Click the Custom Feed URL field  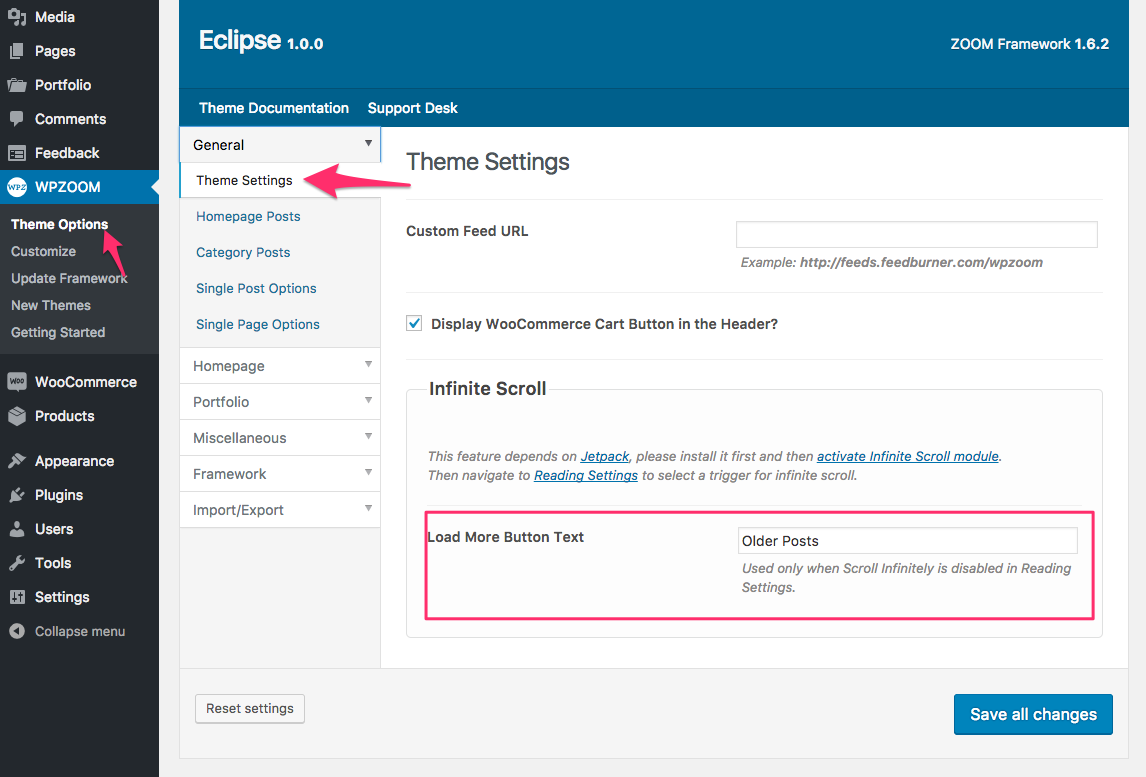coord(916,234)
